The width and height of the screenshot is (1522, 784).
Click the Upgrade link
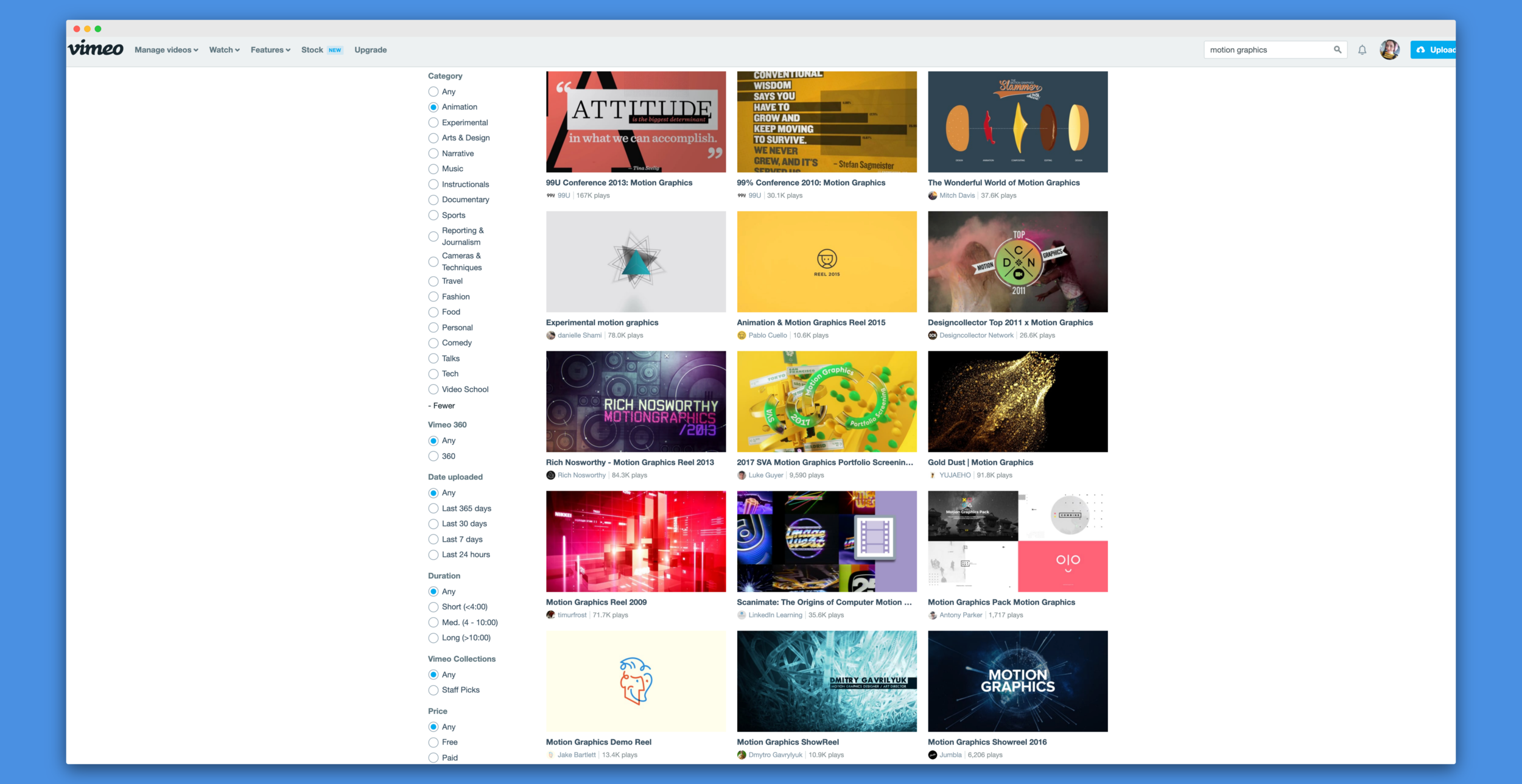(x=370, y=50)
